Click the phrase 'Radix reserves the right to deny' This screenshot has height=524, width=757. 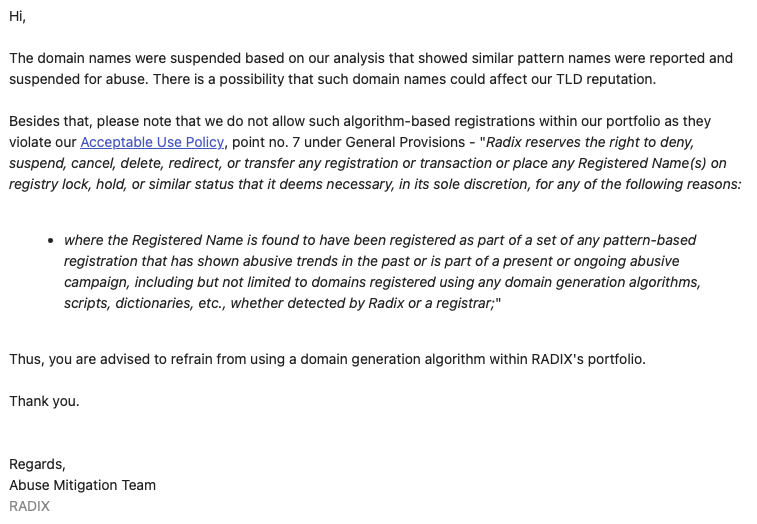pos(590,142)
